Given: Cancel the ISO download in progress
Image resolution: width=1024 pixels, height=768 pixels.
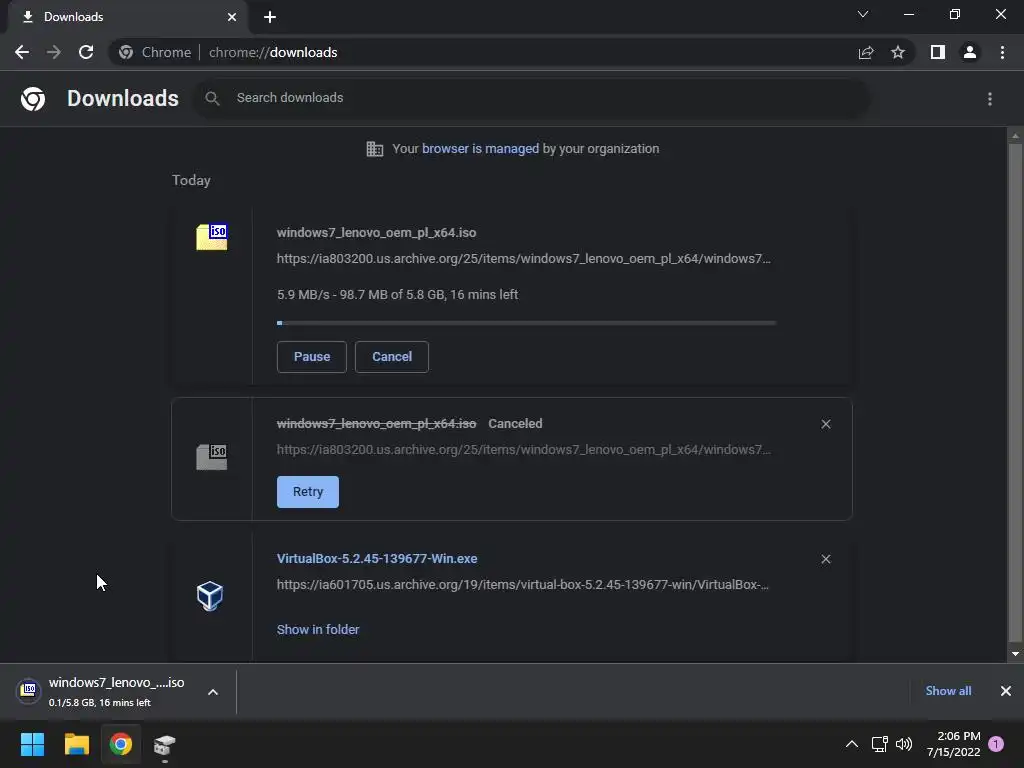Looking at the screenshot, I should click(392, 357).
